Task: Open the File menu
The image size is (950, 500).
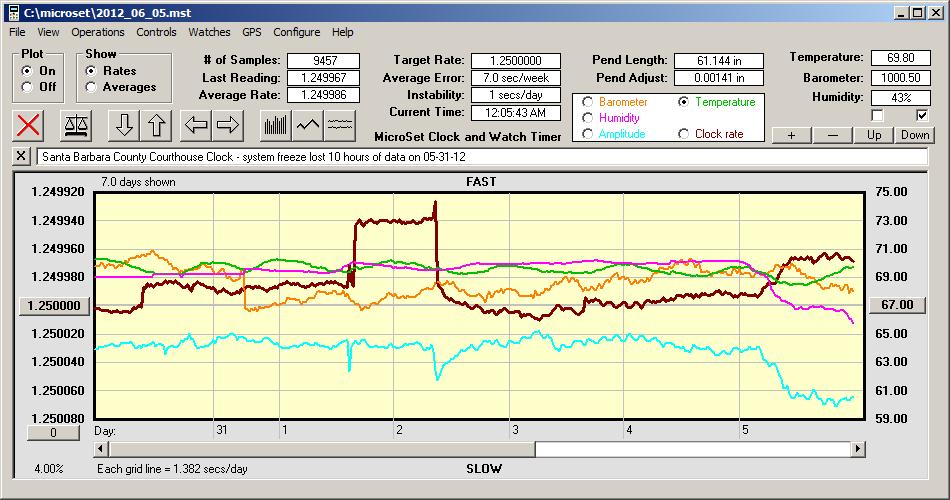Action: [17, 32]
